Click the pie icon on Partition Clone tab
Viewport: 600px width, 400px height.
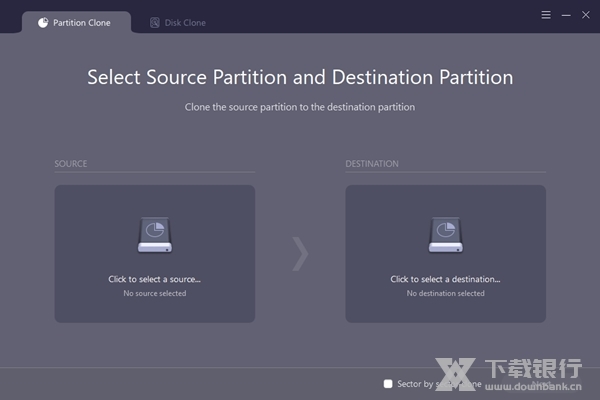[43, 22]
